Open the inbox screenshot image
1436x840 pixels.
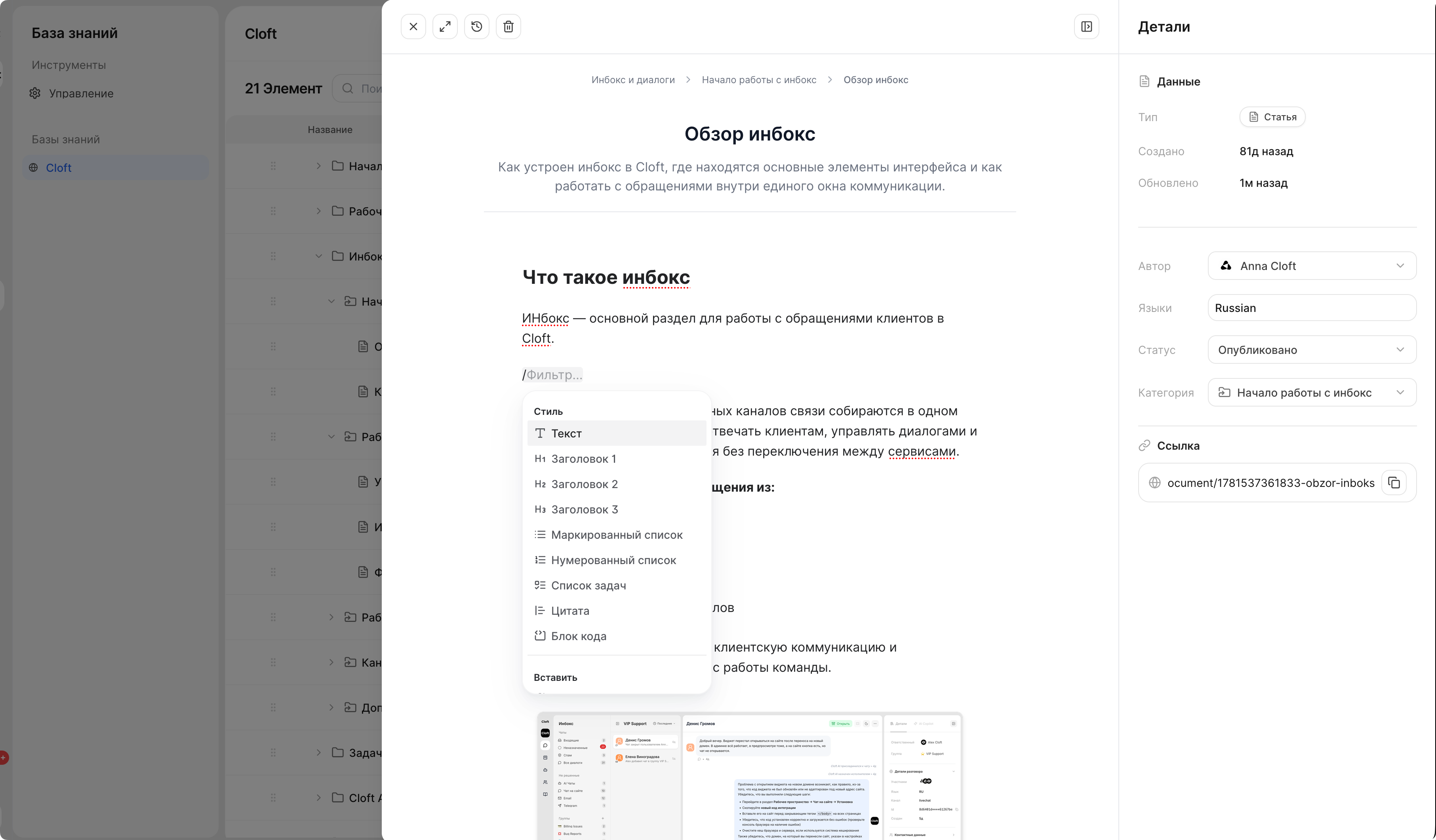[x=749, y=775]
